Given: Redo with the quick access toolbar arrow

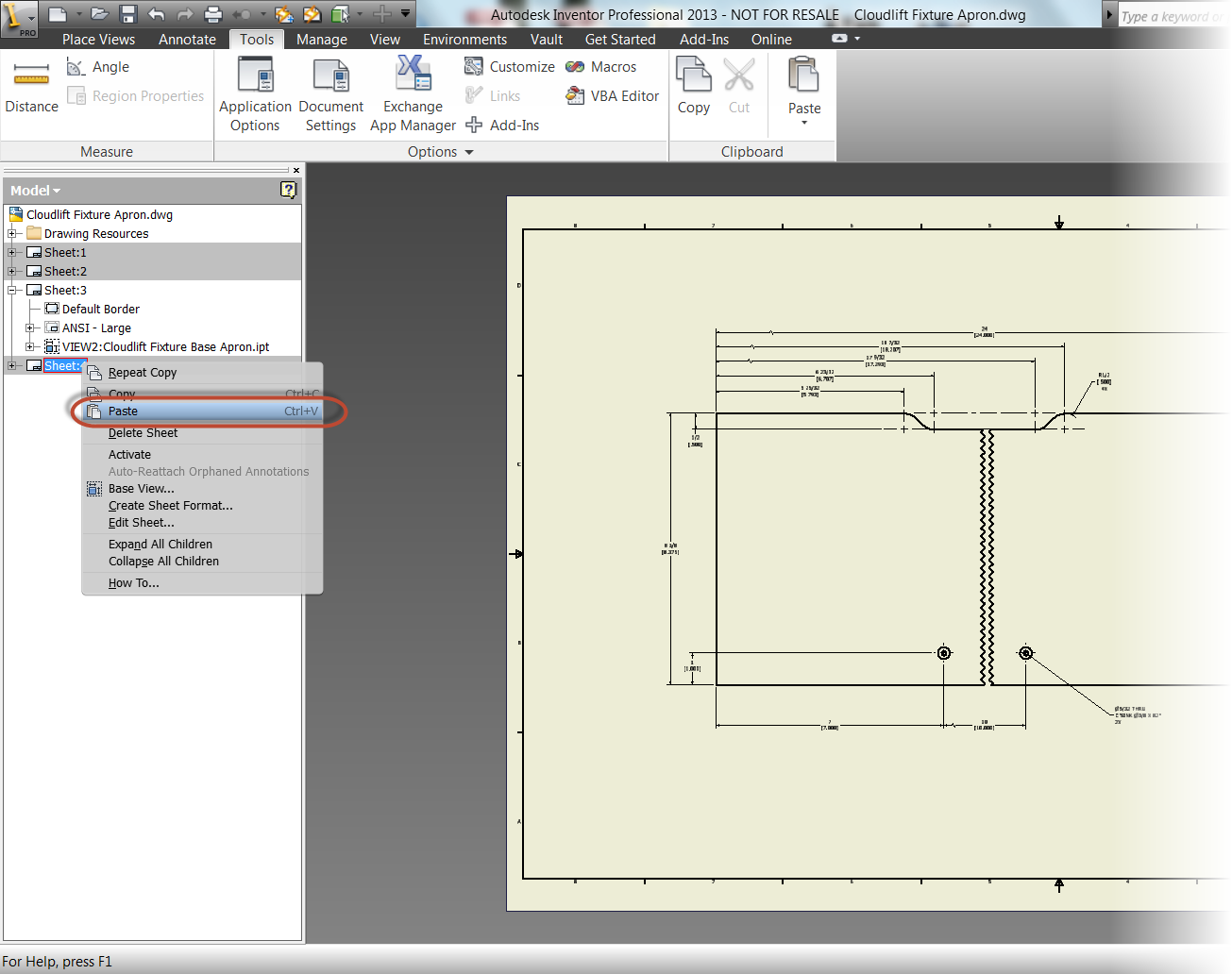Looking at the screenshot, I should (185, 14).
